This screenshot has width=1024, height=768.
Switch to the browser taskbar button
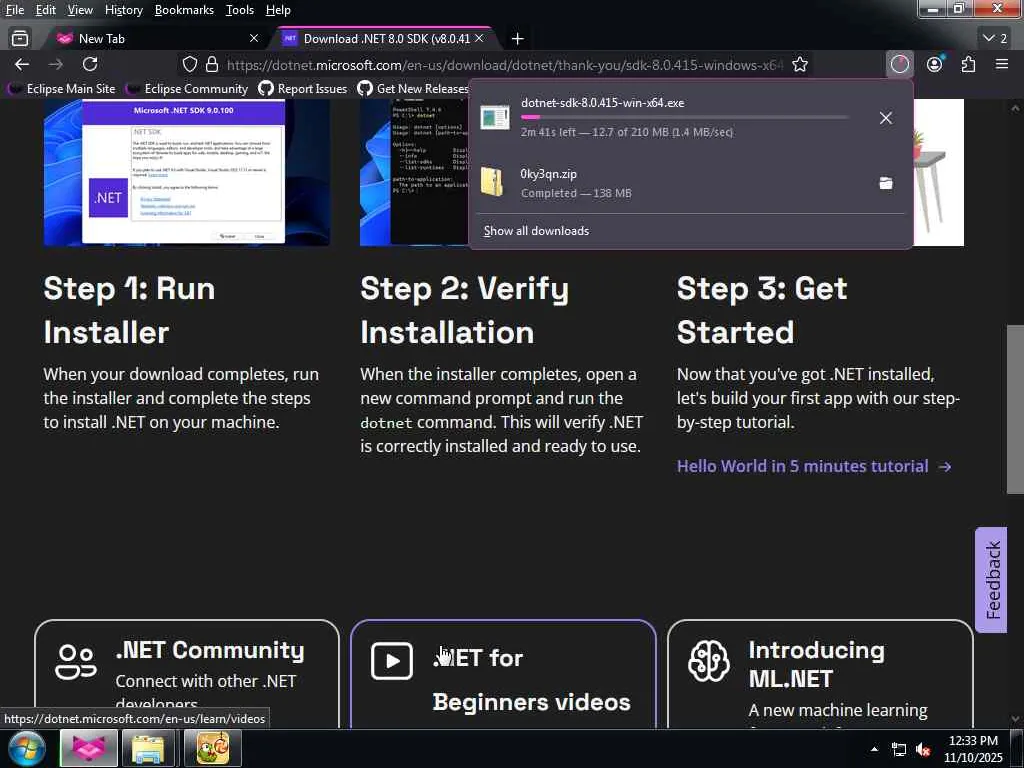tap(89, 748)
